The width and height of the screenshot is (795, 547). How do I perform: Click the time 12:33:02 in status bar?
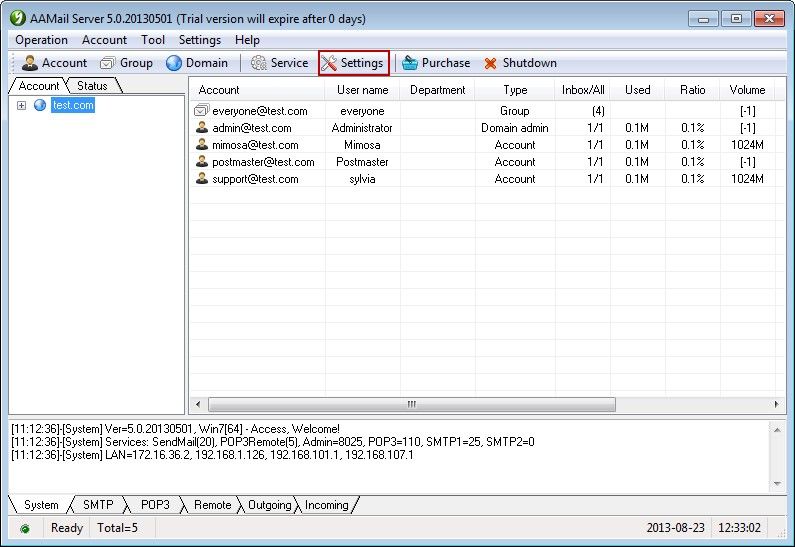[x=739, y=528]
